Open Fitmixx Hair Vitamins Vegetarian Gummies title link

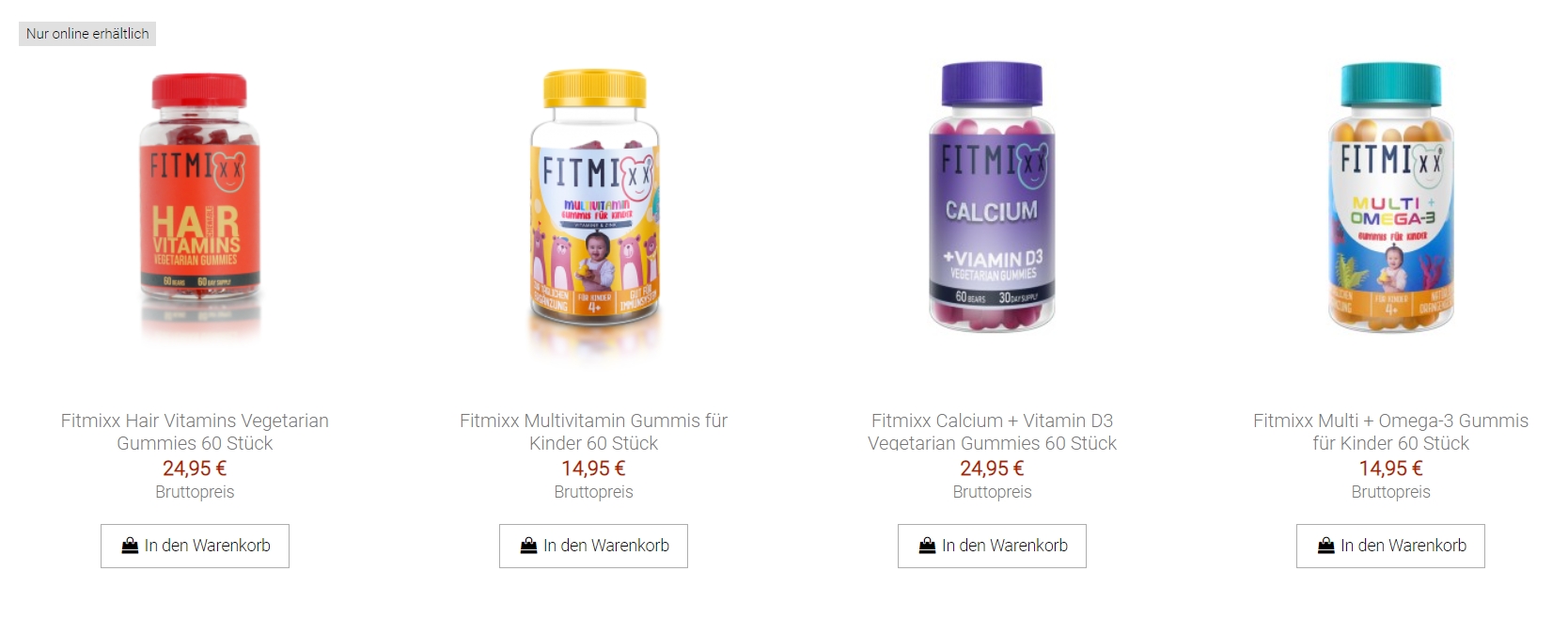195,432
